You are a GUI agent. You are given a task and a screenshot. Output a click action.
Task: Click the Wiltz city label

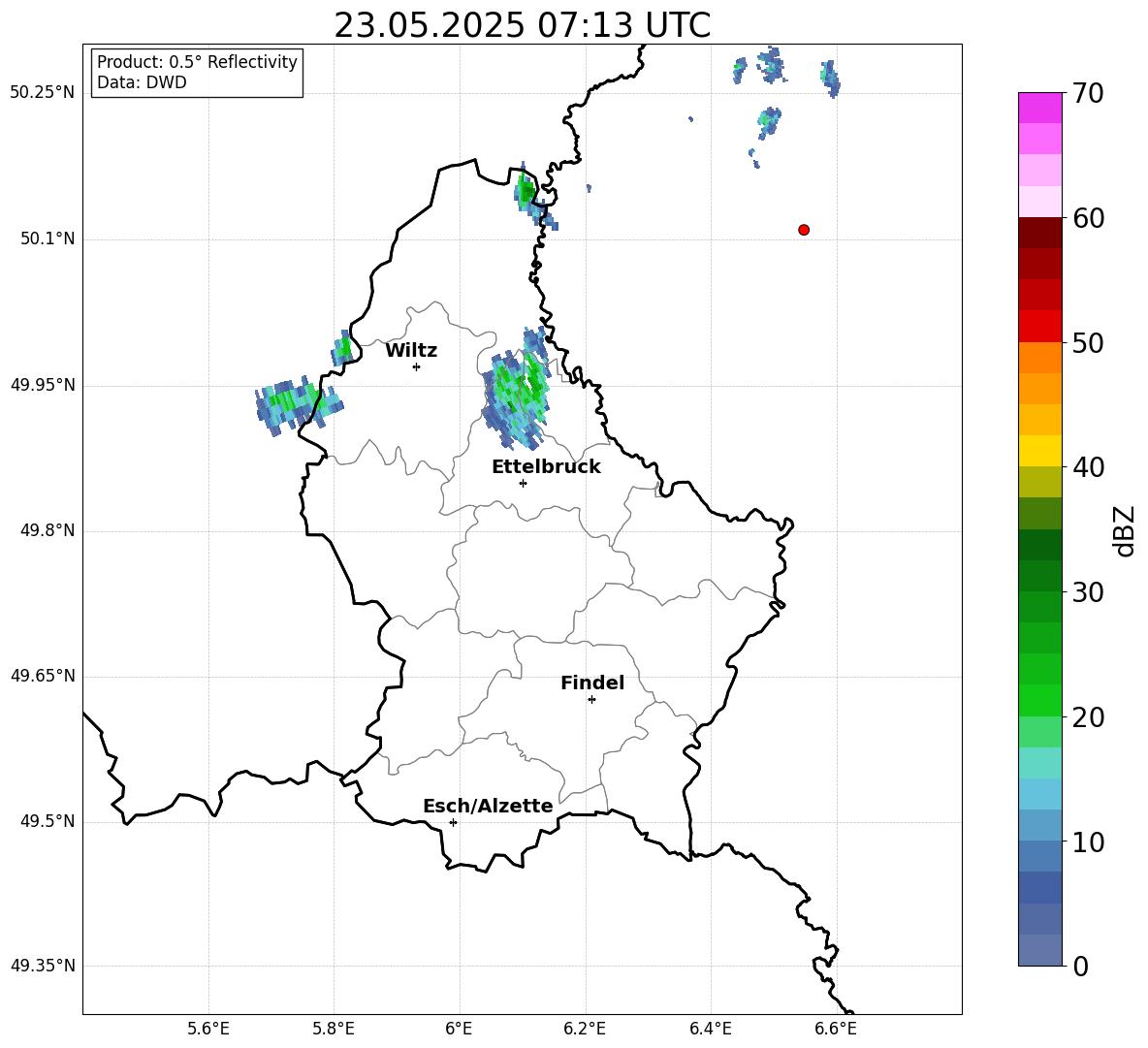click(411, 351)
